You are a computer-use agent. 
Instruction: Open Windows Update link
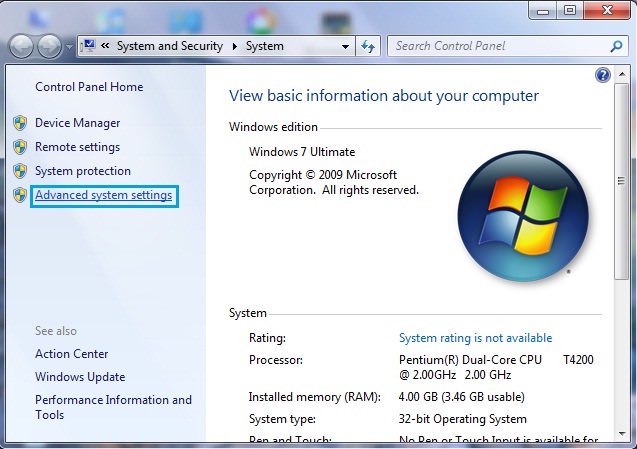point(80,377)
